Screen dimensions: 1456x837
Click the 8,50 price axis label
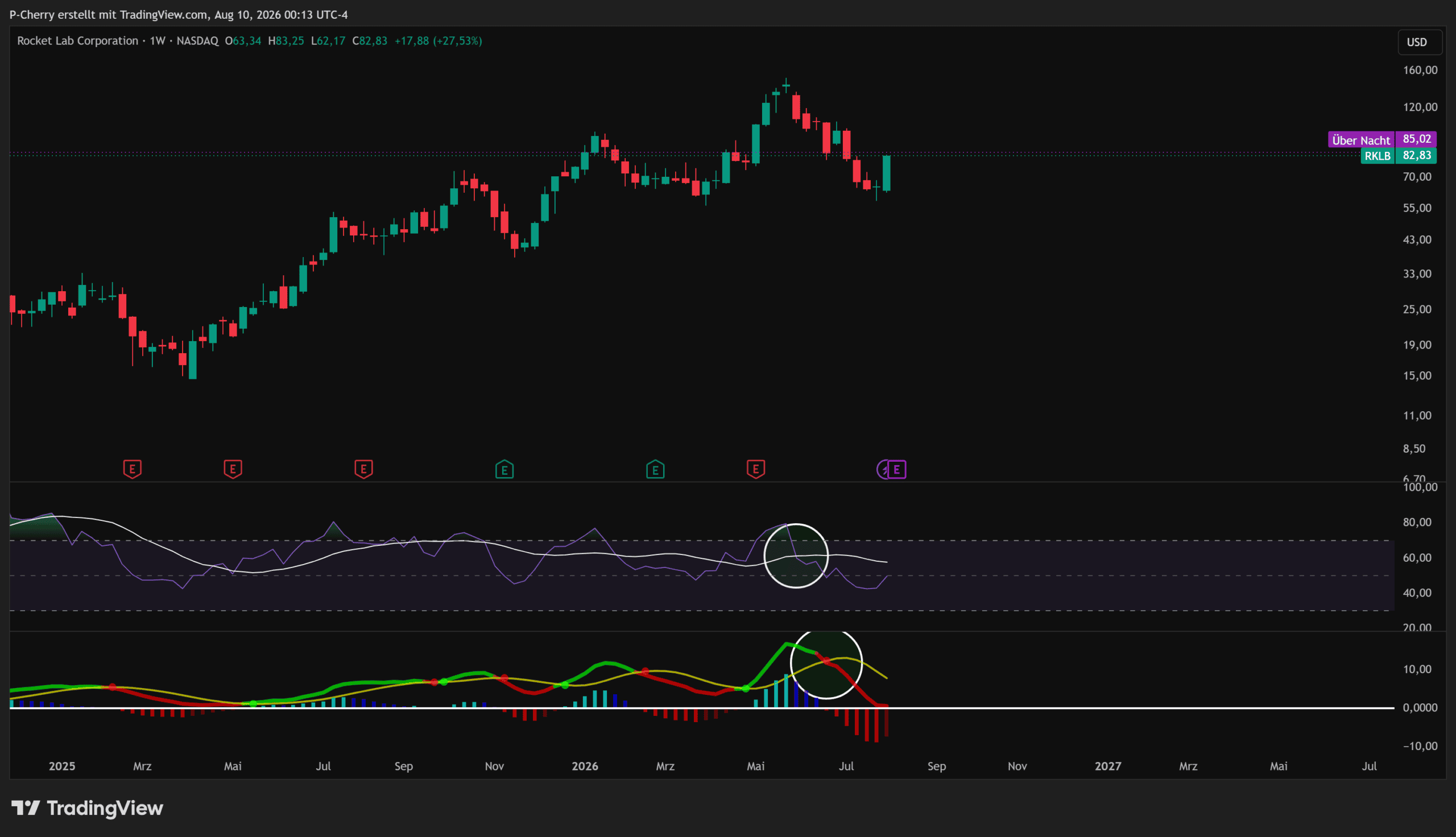[1414, 449]
